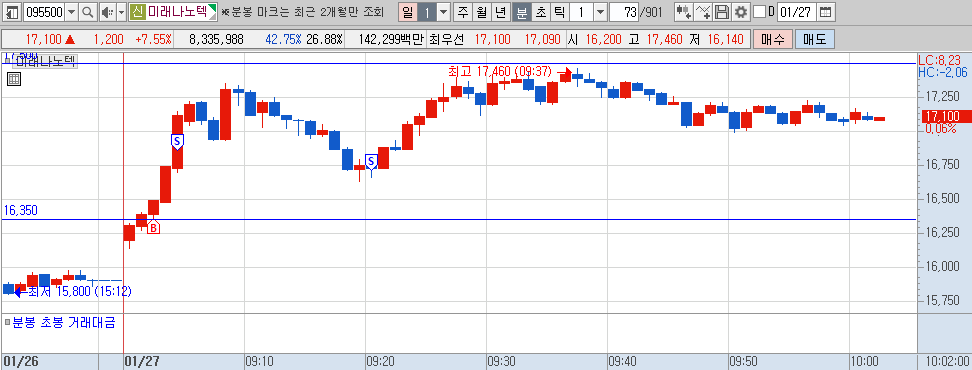Click the stock code input field 095500

[43, 12]
